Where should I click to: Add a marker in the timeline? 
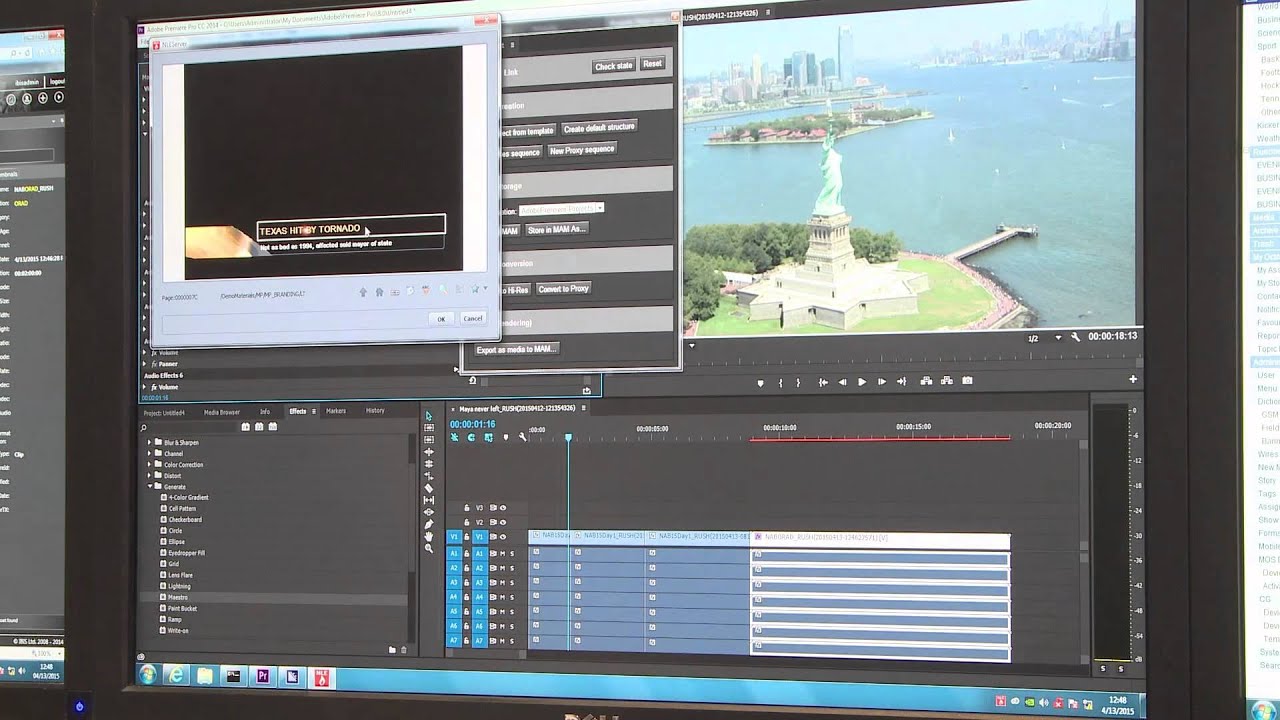[506, 437]
